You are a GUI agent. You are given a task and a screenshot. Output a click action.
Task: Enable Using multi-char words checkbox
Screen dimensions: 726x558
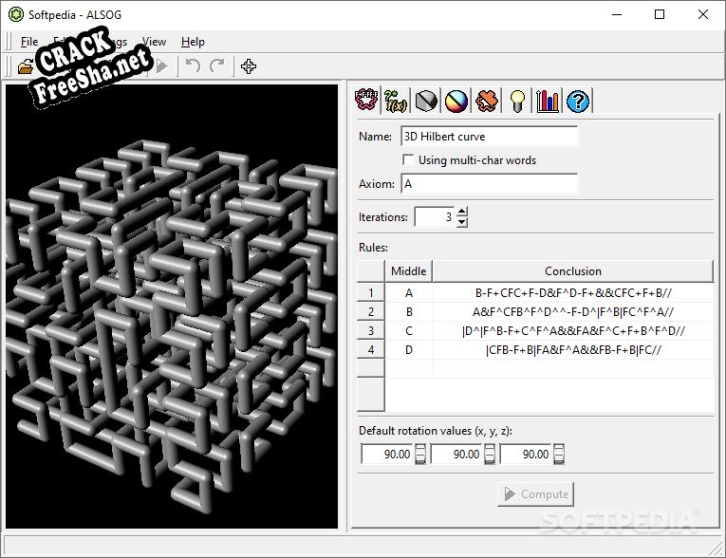(408, 160)
